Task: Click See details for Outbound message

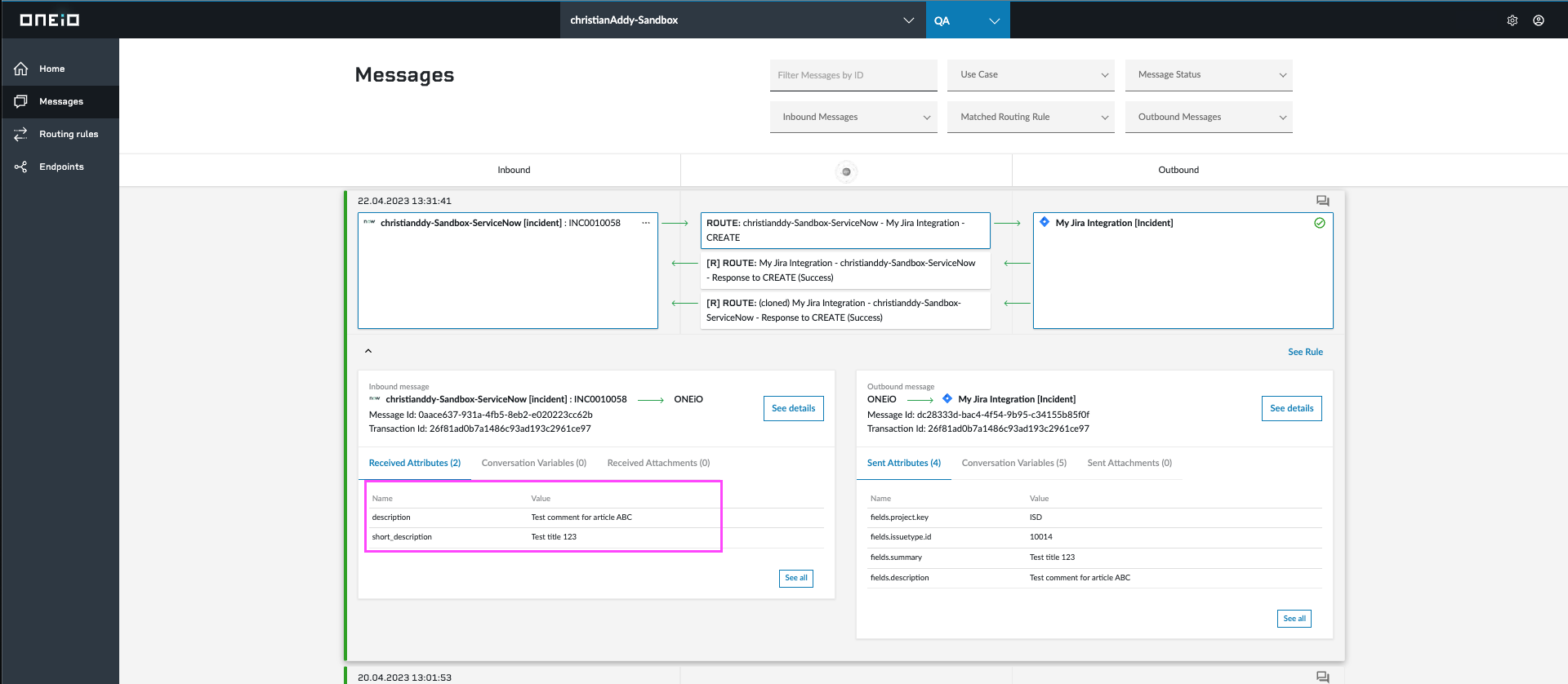Action: pyautogui.click(x=1292, y=408)
